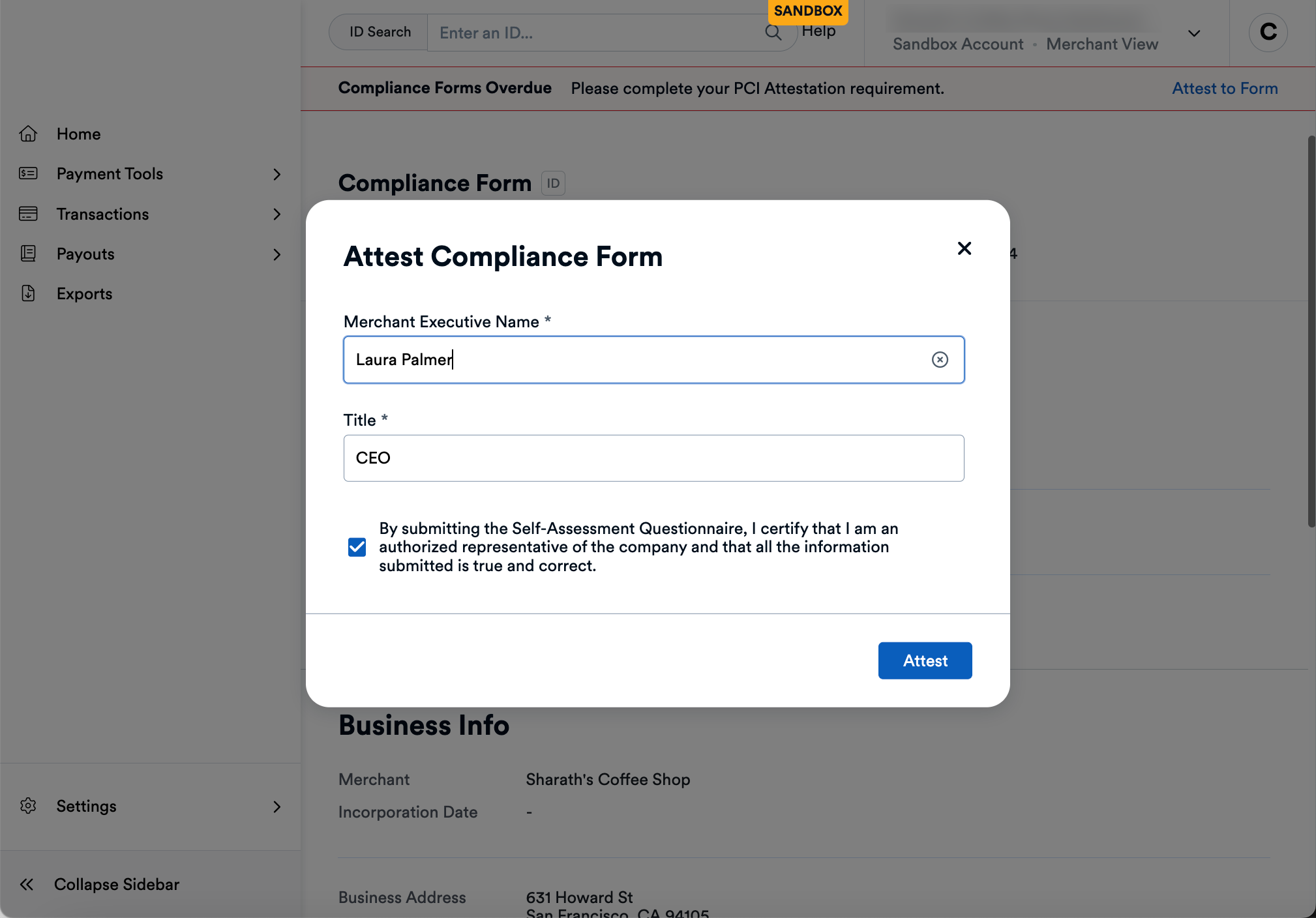
Task: Clear the Merchant Executive Name field
Action: pyautogui.click(x=940, y=359)
